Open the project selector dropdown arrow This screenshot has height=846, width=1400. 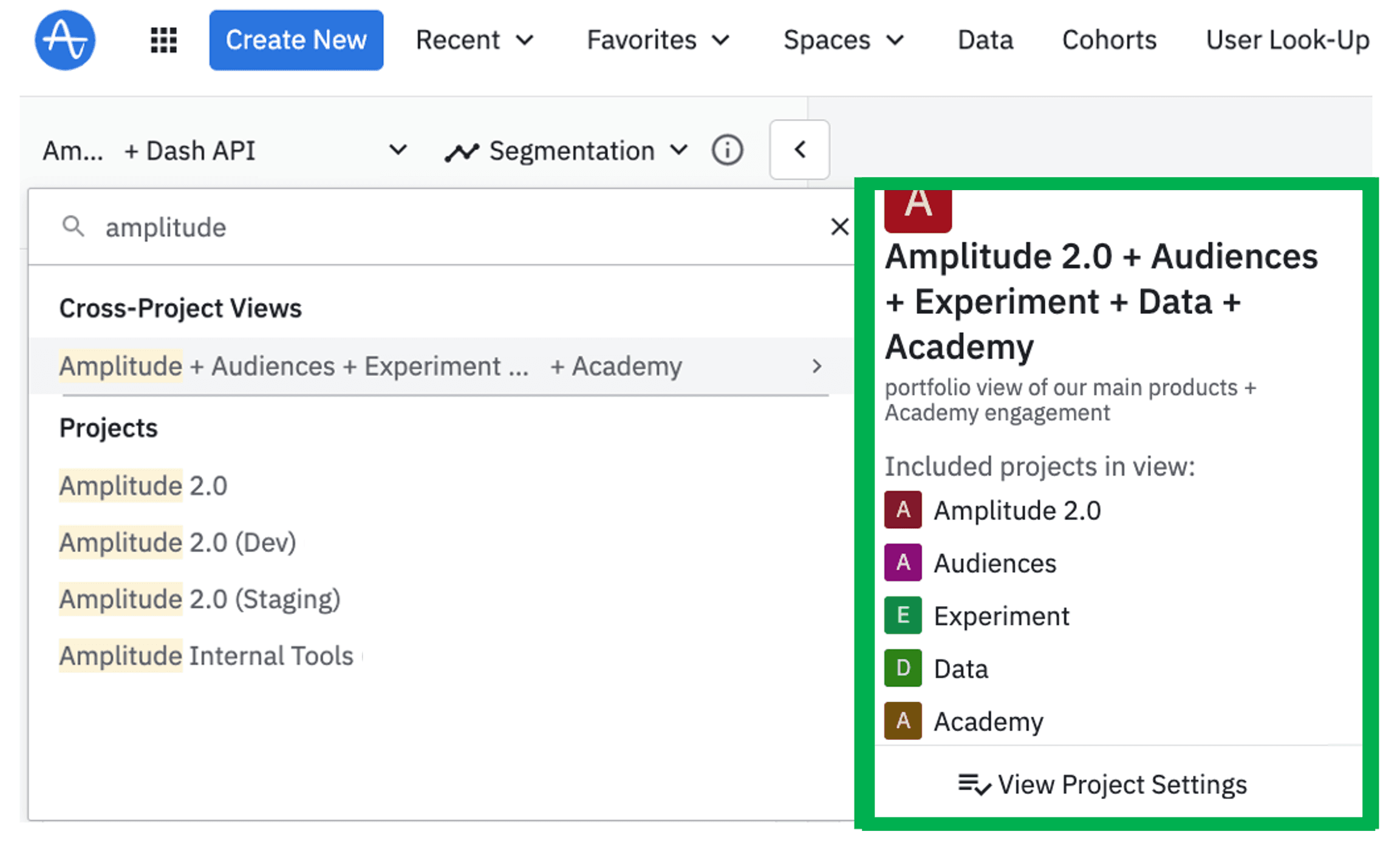coord(398,150)
